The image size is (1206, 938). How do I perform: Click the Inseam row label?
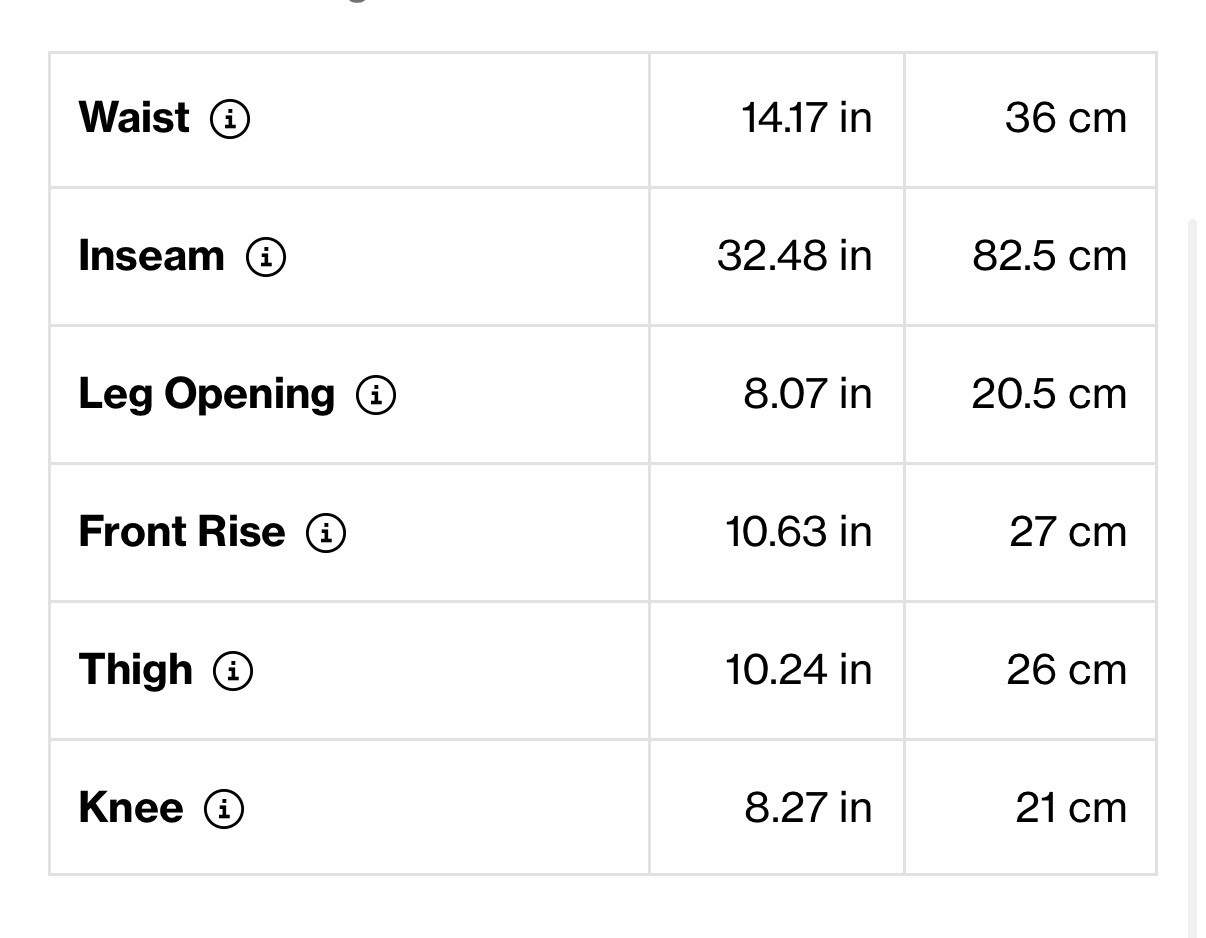(x=152, y=256)
